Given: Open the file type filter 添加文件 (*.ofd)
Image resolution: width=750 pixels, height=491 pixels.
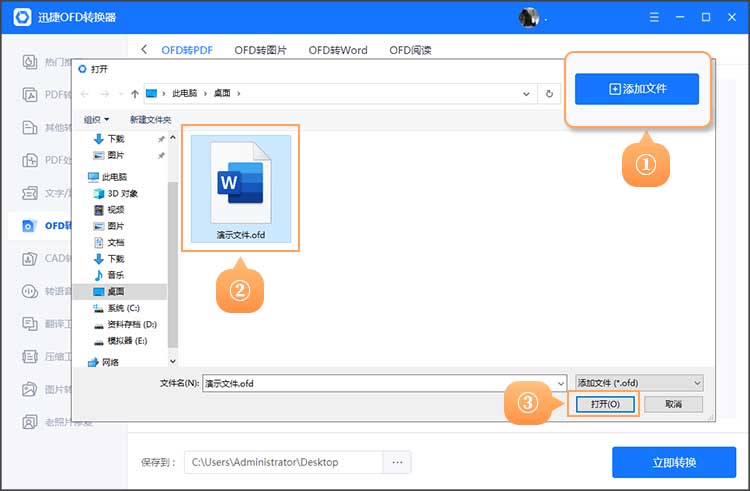Looking at the screenshot, I should pyautogui.click(x=640, y=383).
